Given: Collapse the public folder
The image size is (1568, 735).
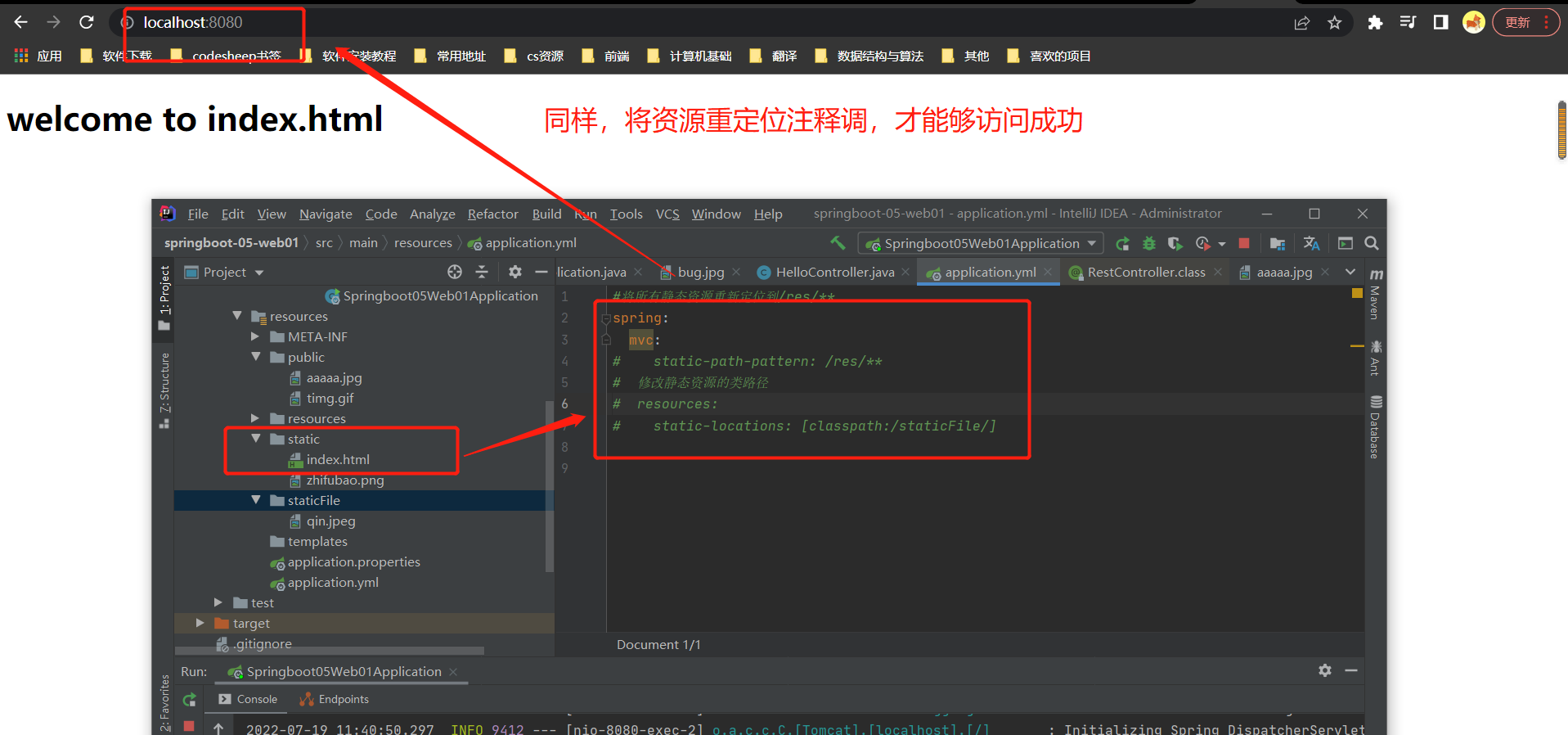Looking at the screenshot, I should coord(256,356).
